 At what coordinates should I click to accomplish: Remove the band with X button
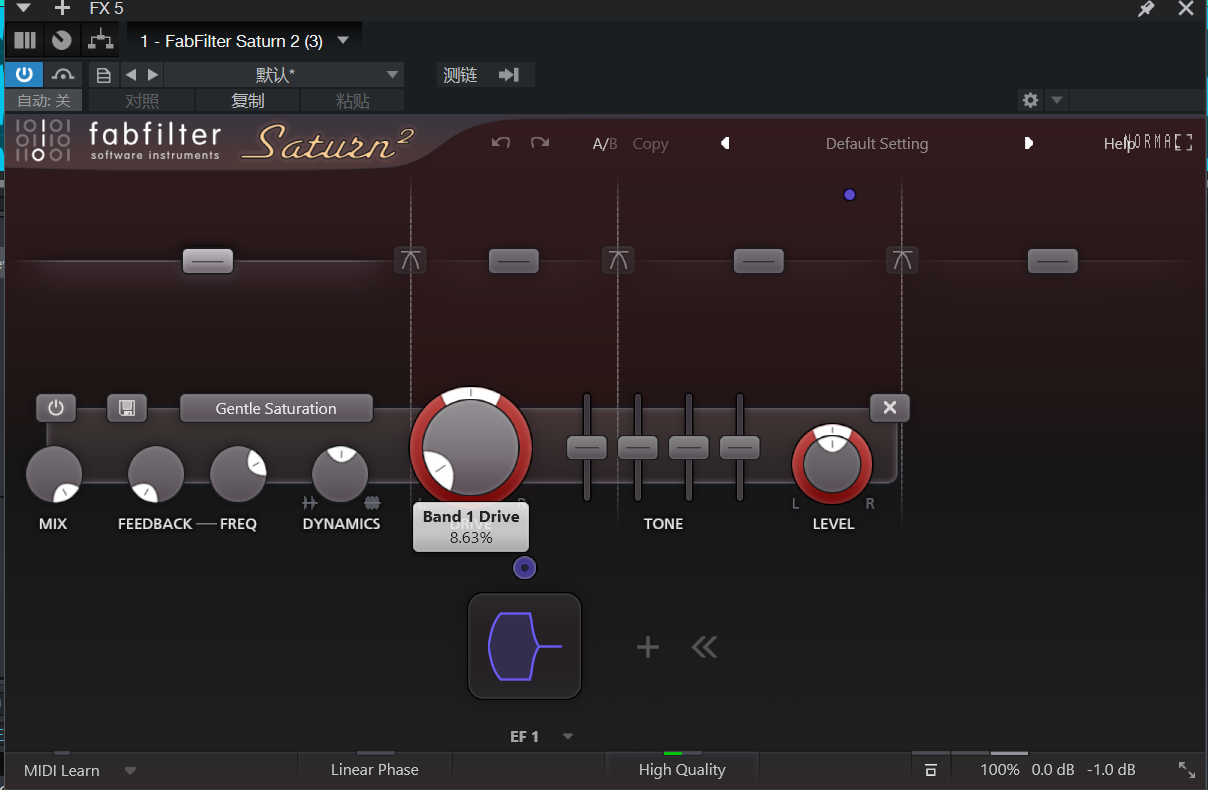889,408
